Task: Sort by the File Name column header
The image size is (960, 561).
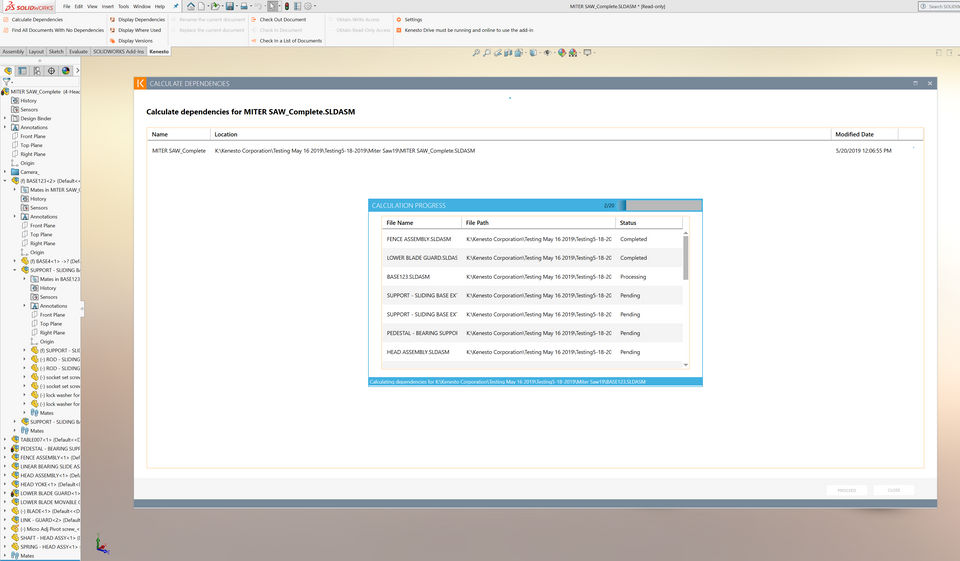Action: [x=422, y=223]
